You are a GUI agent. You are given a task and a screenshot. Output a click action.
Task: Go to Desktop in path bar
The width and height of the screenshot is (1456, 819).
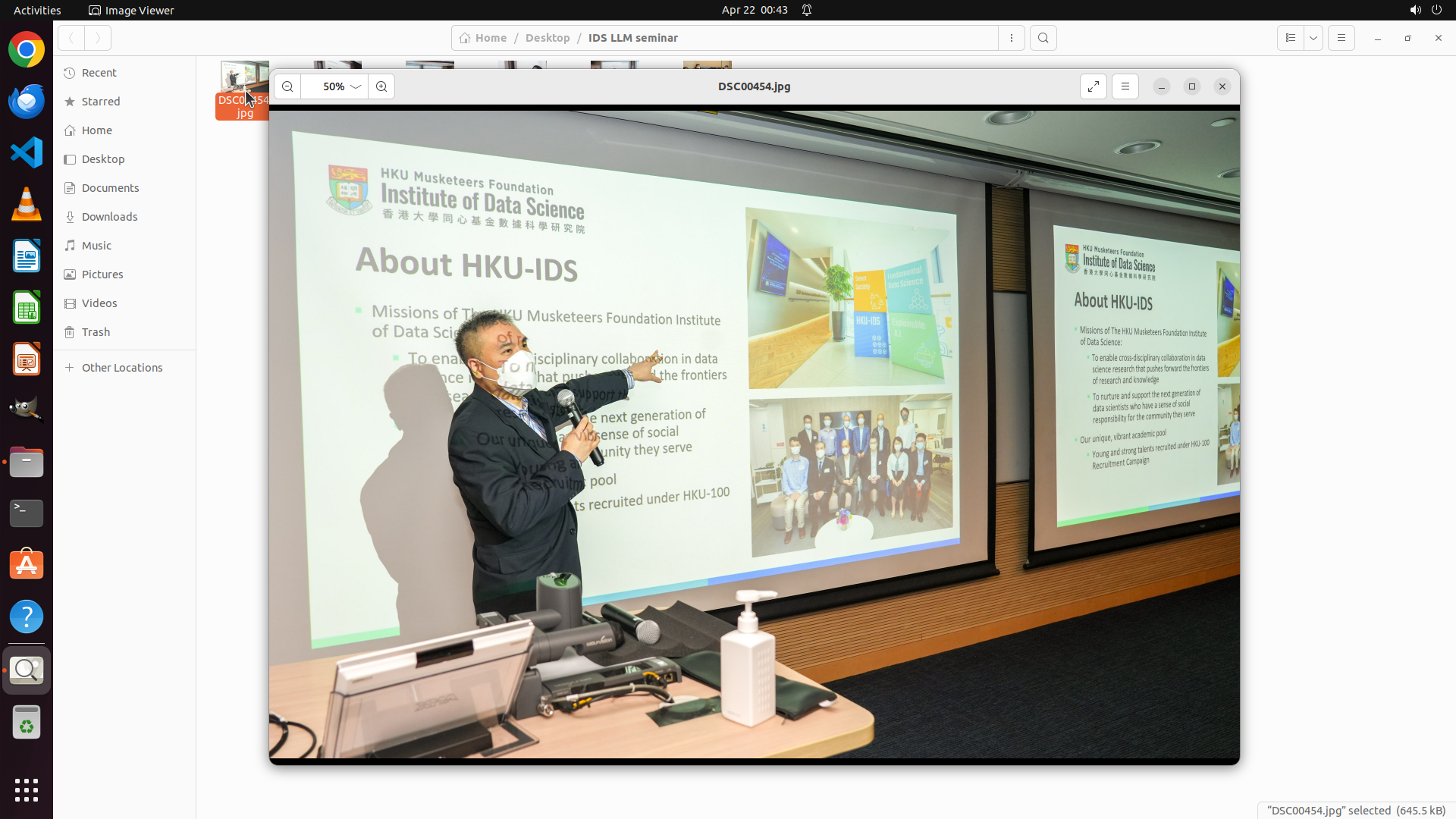tap(547, 38)
